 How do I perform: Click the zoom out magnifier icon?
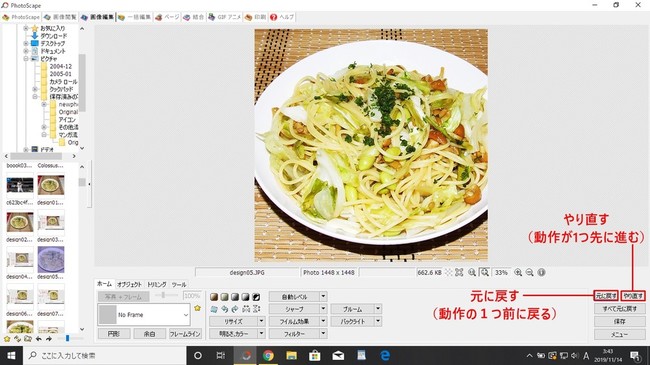click(529, 273)
